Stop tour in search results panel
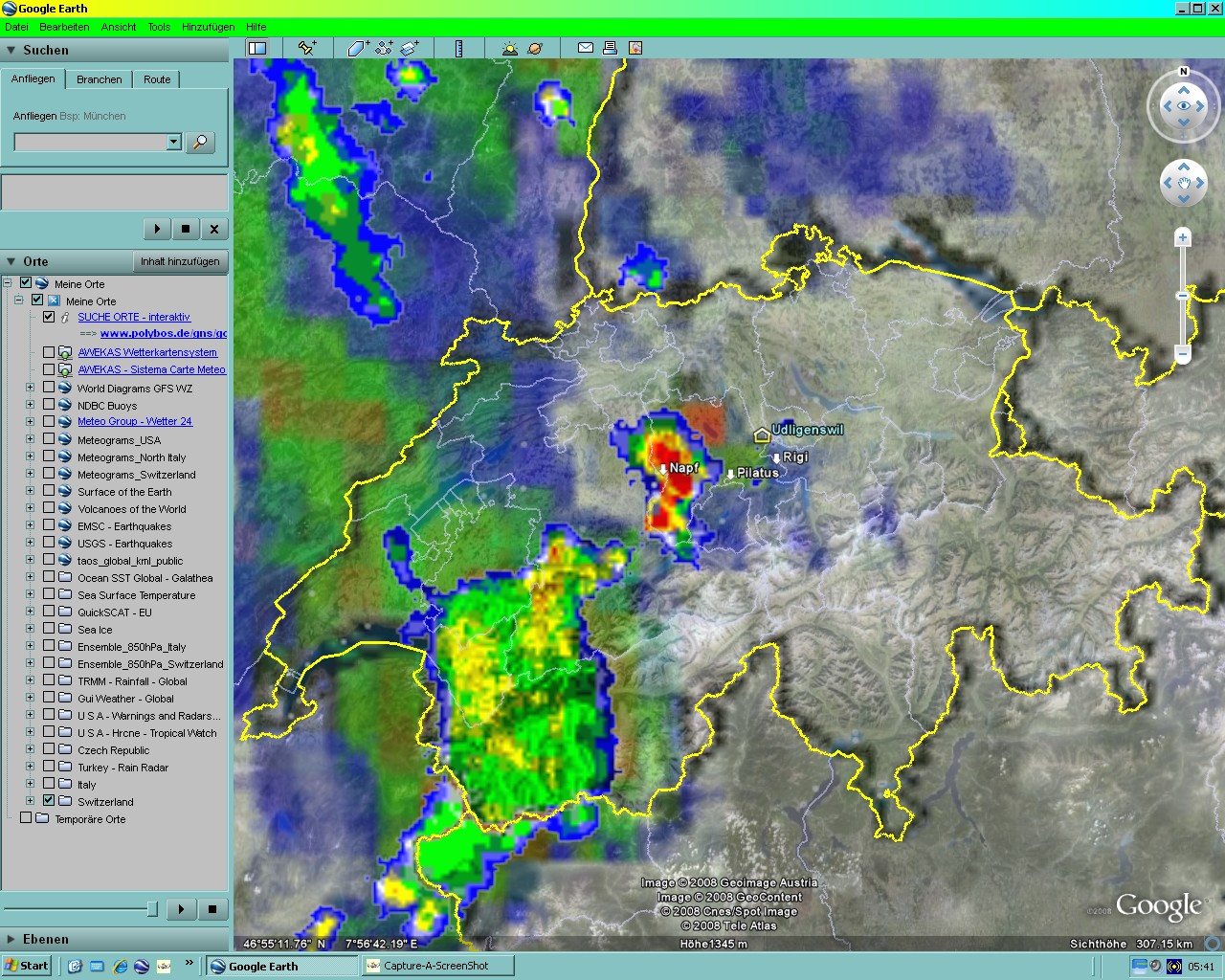Image resolution: width=1225 pixels, height=980 pixels. coord(186,229)
